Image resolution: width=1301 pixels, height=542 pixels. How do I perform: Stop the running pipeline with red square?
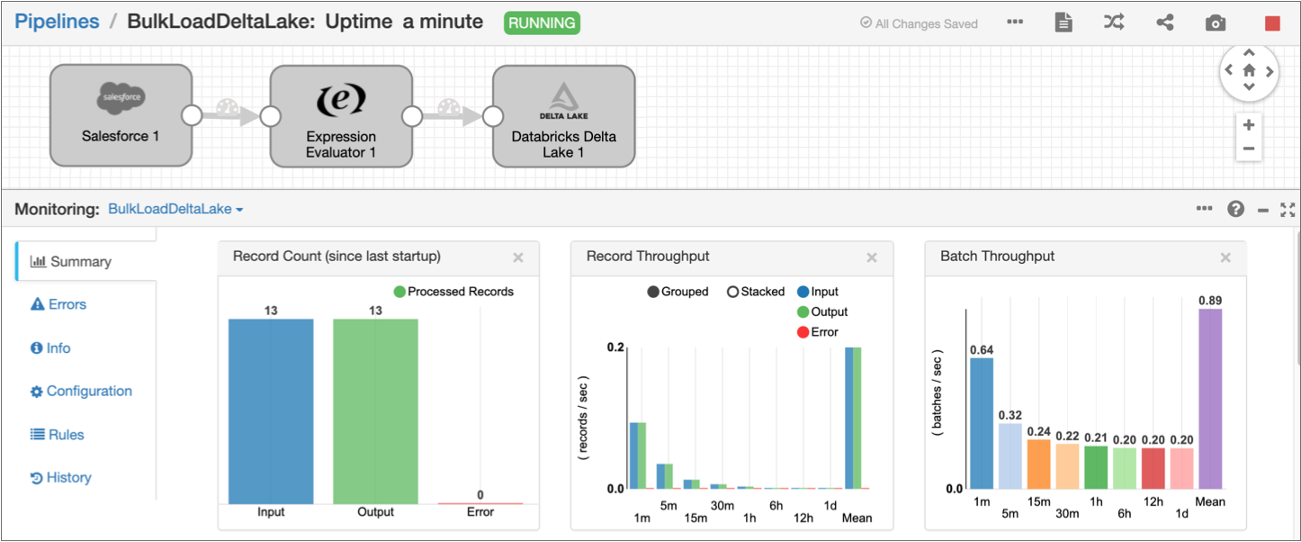(x=1272, y=23)
